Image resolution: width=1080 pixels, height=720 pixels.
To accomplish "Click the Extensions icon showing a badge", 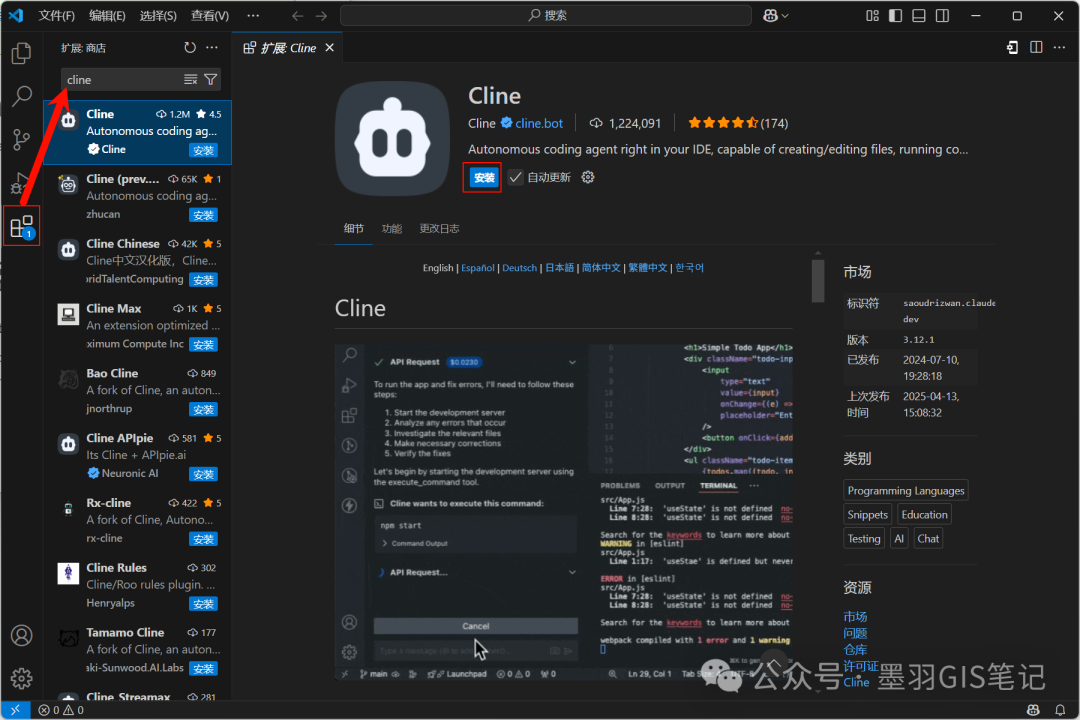I will coord(21,227).
